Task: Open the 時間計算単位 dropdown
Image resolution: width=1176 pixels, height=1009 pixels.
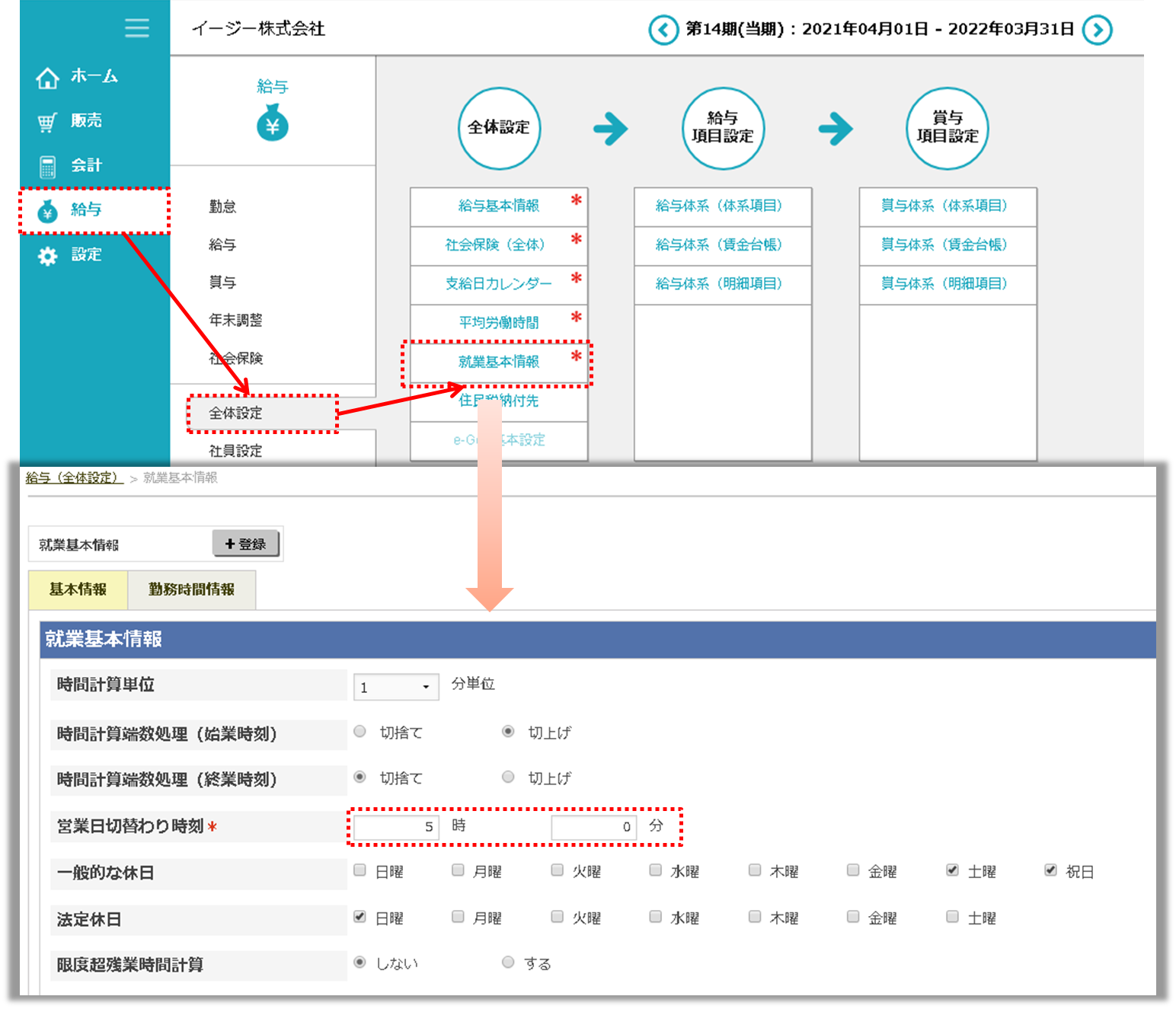Action: coord(396,687)
